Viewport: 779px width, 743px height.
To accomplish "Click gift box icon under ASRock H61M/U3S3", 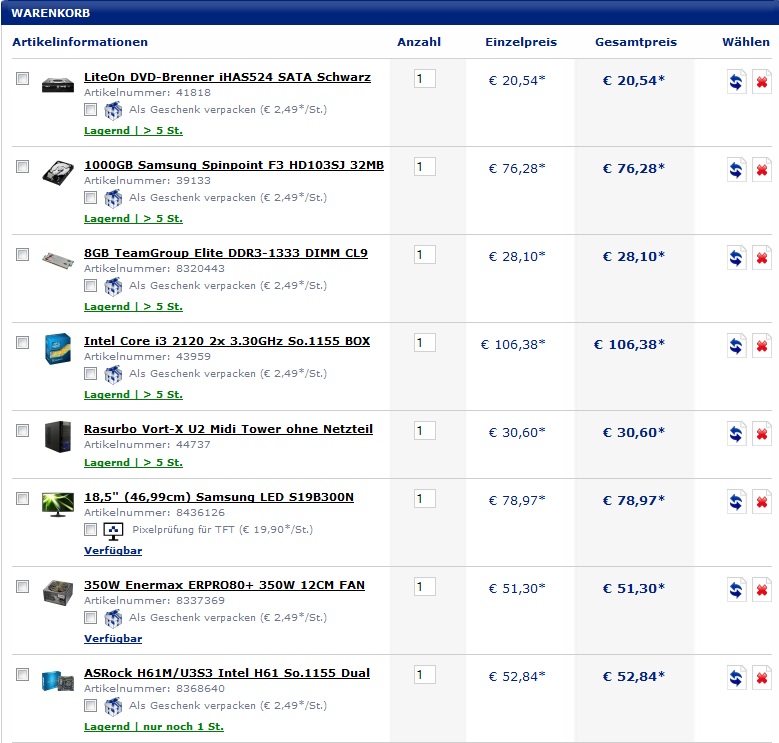I will [113, 706].
